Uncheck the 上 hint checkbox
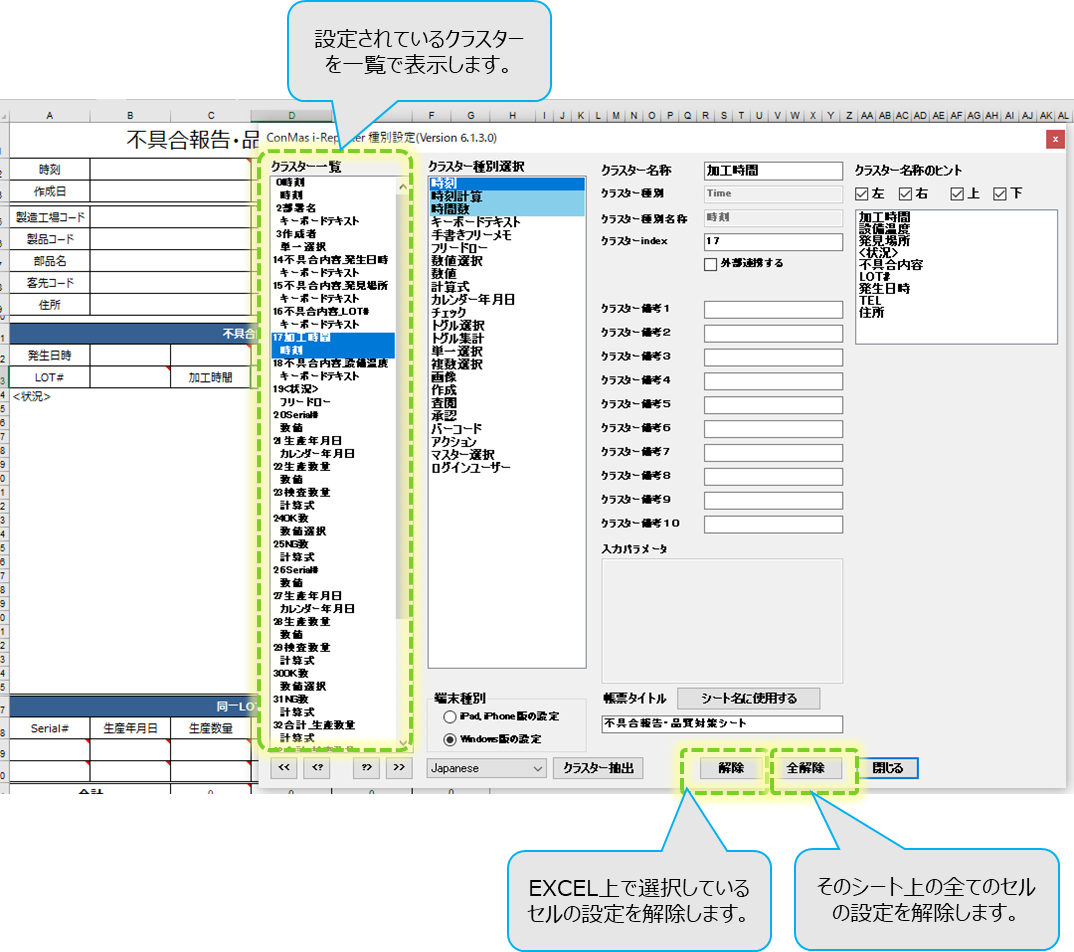 [x=956, y=193]
